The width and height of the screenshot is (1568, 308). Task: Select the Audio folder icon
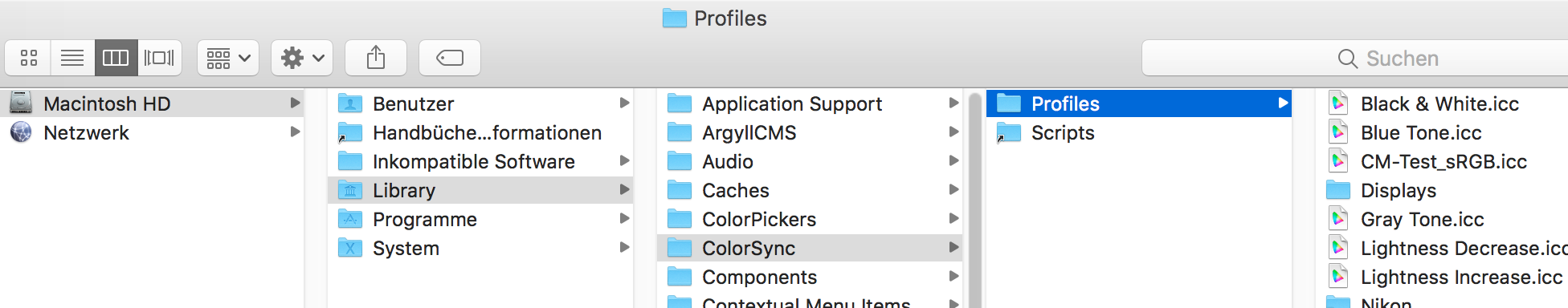pyautogui.click(x=680, y=160)
